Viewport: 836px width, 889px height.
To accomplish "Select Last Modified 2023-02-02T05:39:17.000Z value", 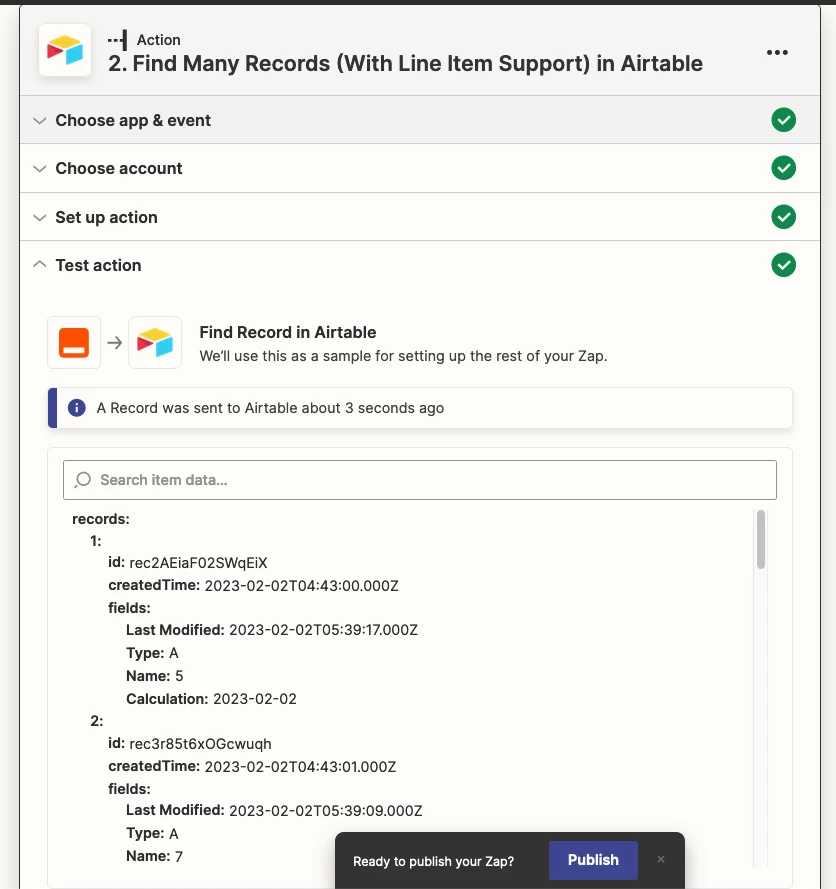I will pyautogui.click(x=323, y=630).
